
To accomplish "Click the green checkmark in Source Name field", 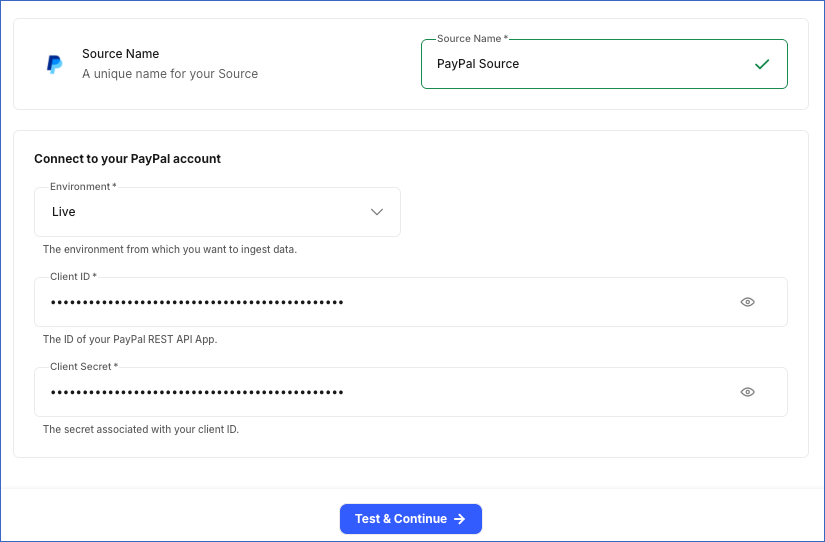I will pyautogui.click(x=762, y=64).
